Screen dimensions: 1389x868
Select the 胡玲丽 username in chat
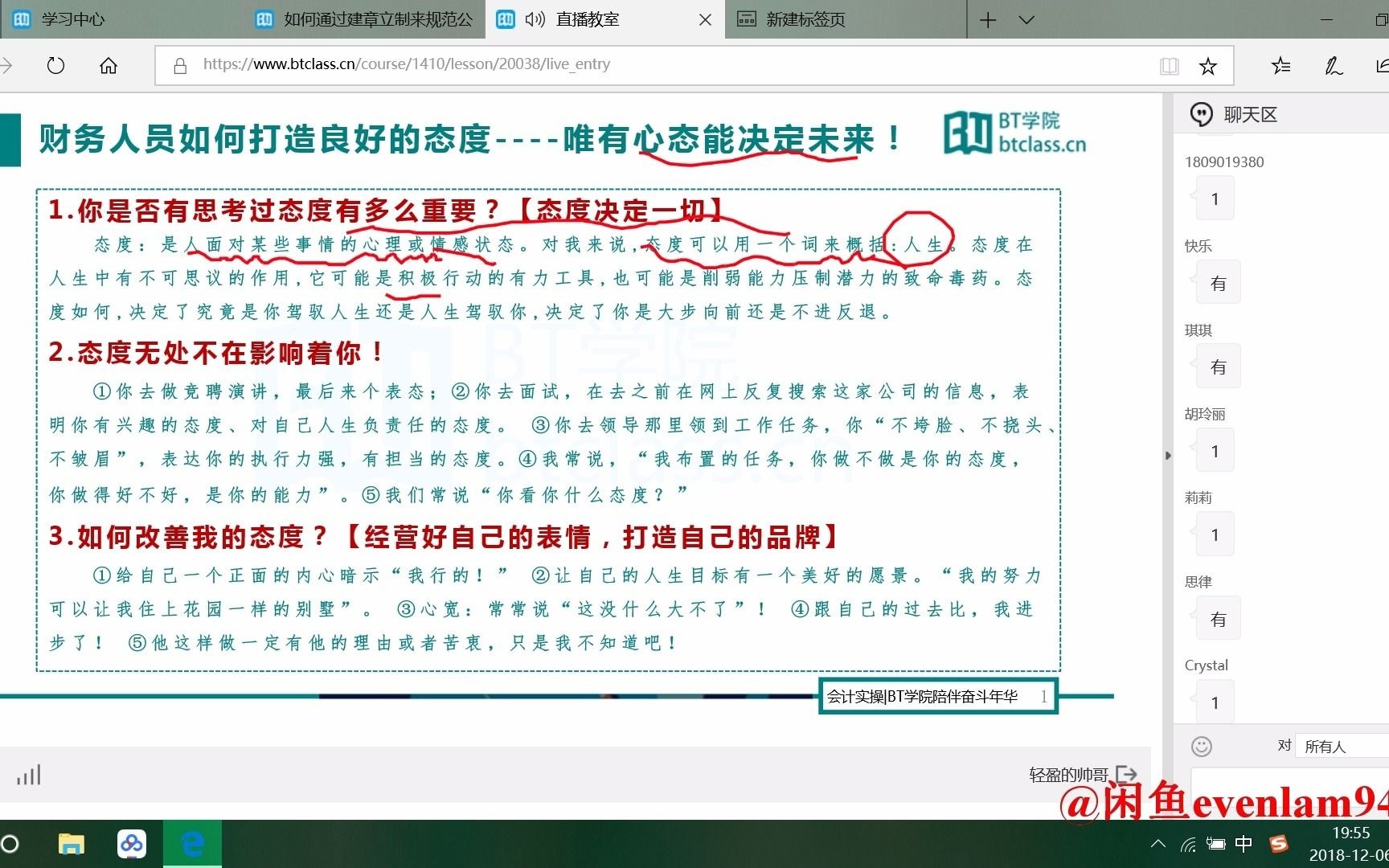pyautogui.click(x=1205, y=414)
